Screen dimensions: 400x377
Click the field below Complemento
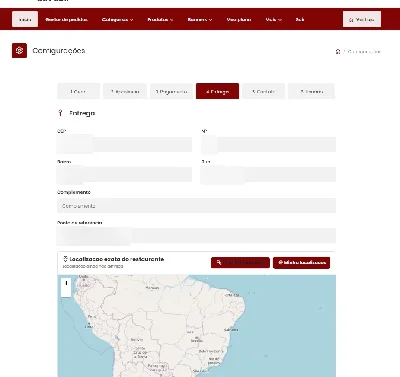click(x=196, y=236)
